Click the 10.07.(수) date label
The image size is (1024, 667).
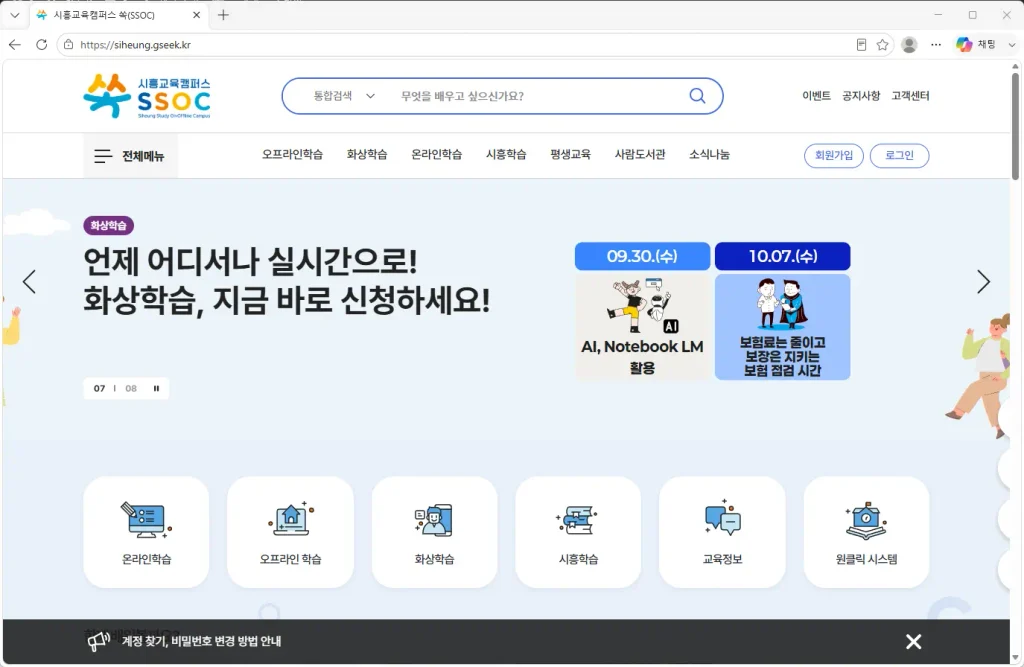[782, 256]
